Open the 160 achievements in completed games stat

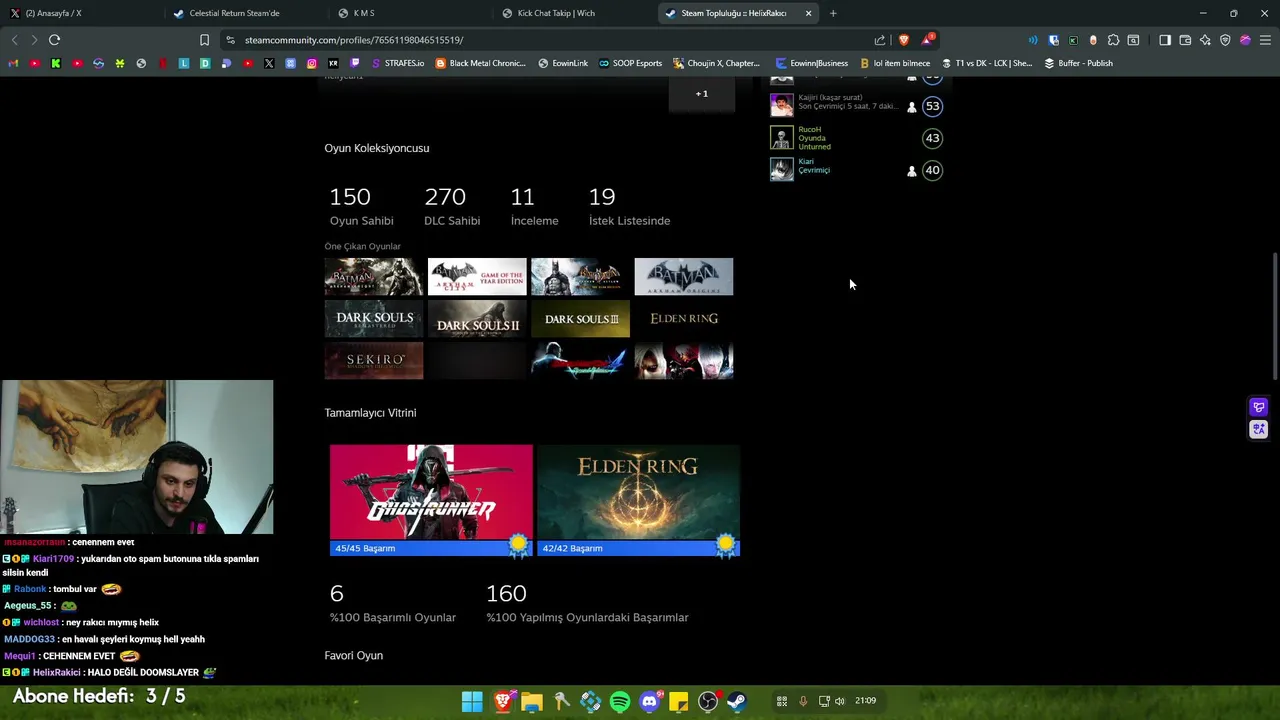(587, 604)
